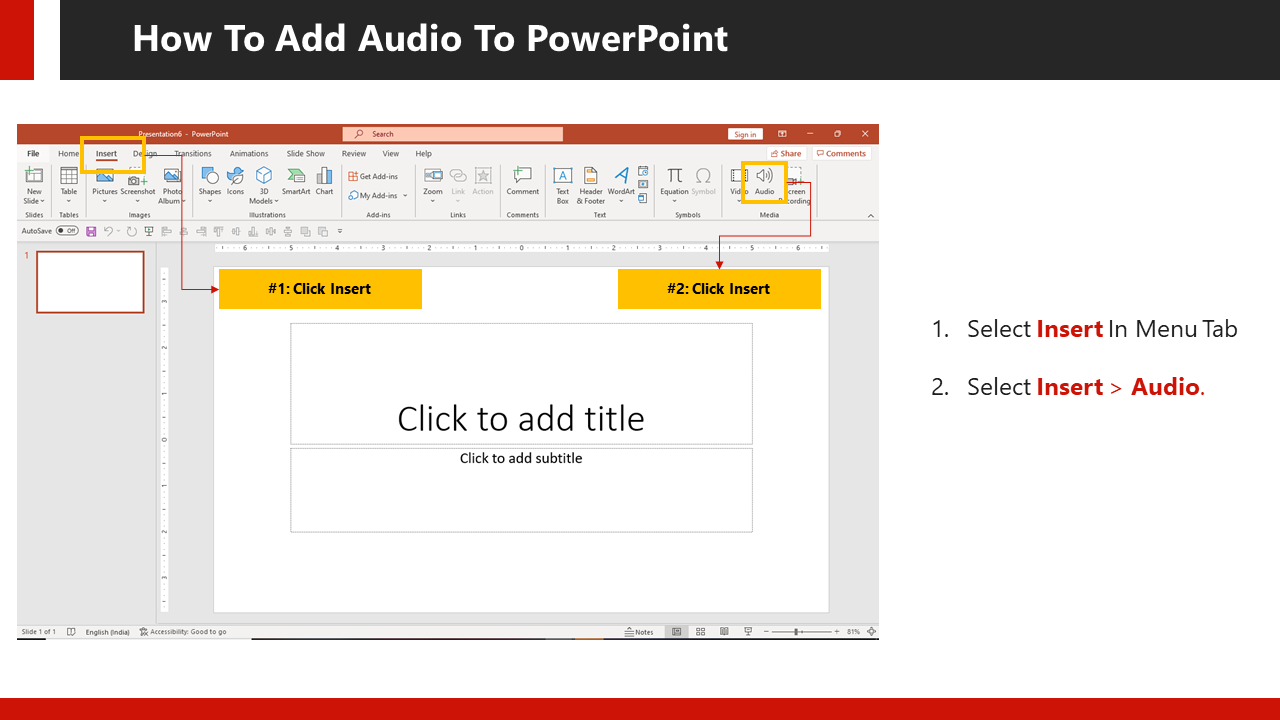Open the Comments button
The height and width of the screenshot is (720, 1280).
tap(841, 154)
